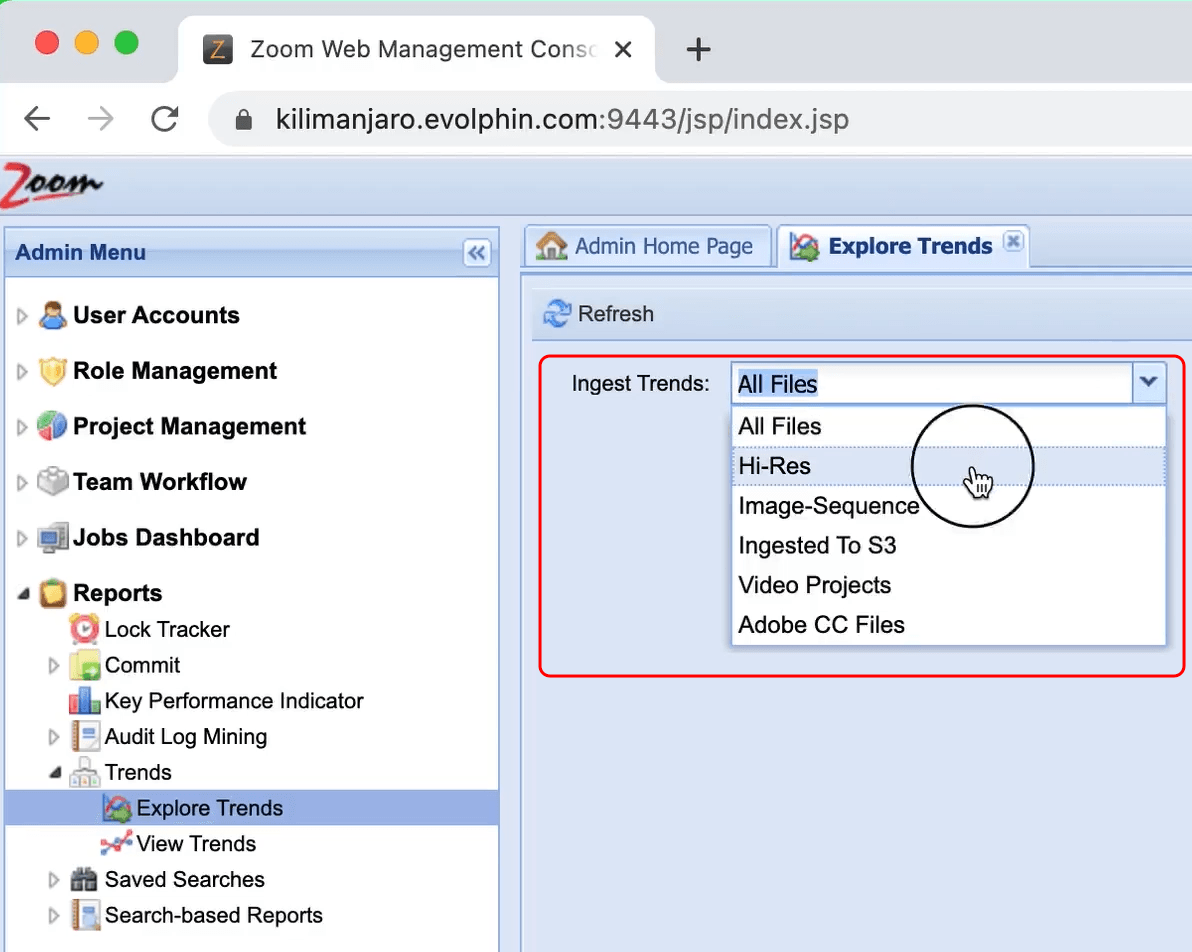This screenshot has height=952, width=1192.
Task: Click the Saved Searches binoculars icon
Action: pos(84,879)
